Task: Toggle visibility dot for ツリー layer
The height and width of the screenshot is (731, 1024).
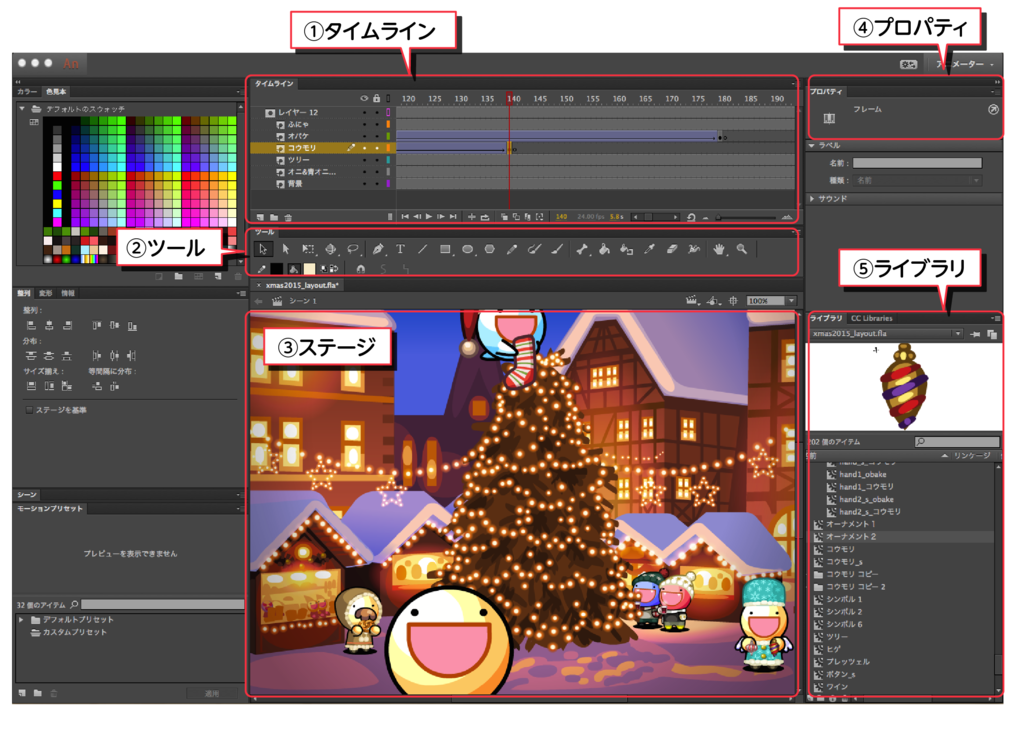Action: (x=364, y=160)
